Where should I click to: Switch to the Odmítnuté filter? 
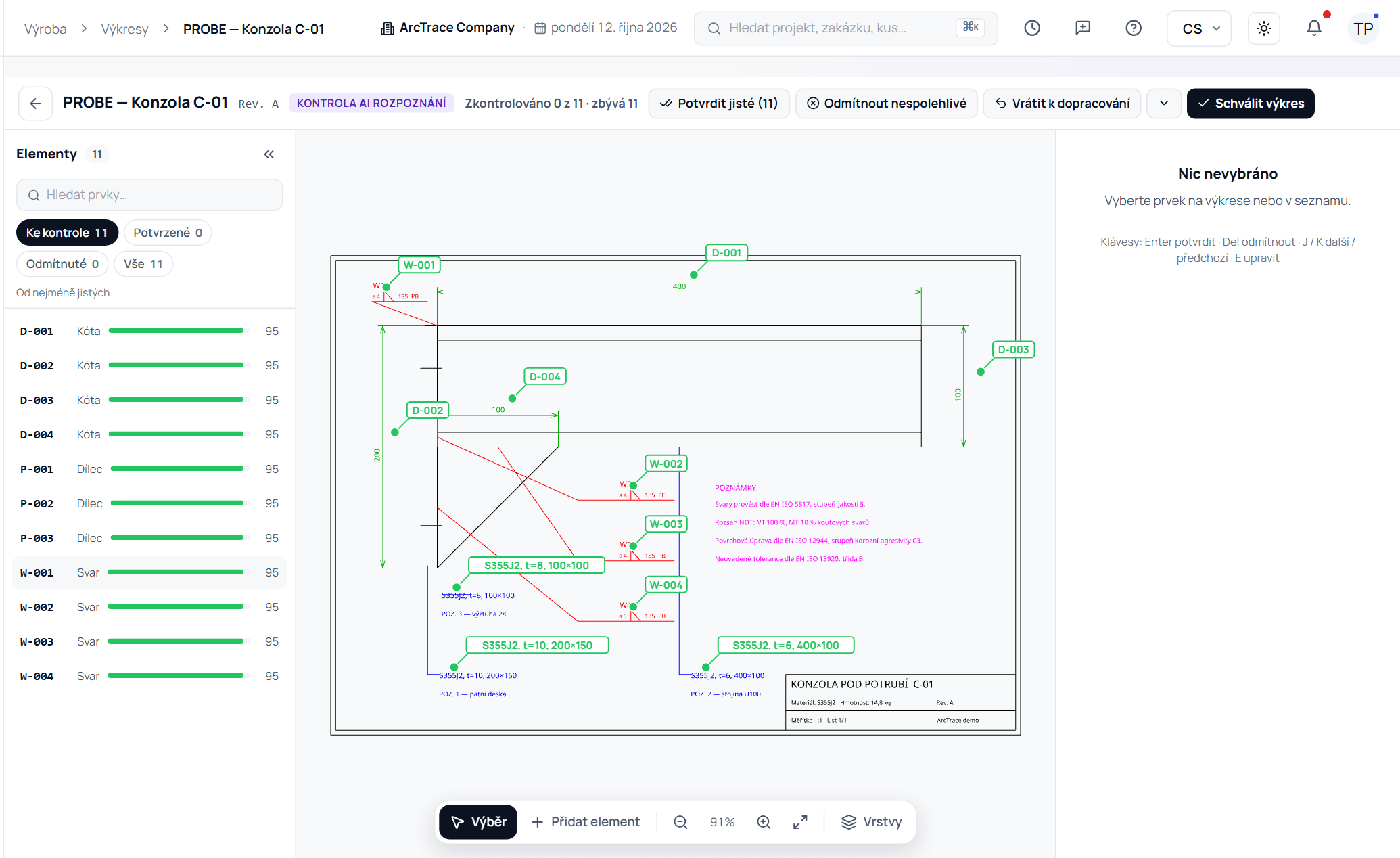[62, 264]
